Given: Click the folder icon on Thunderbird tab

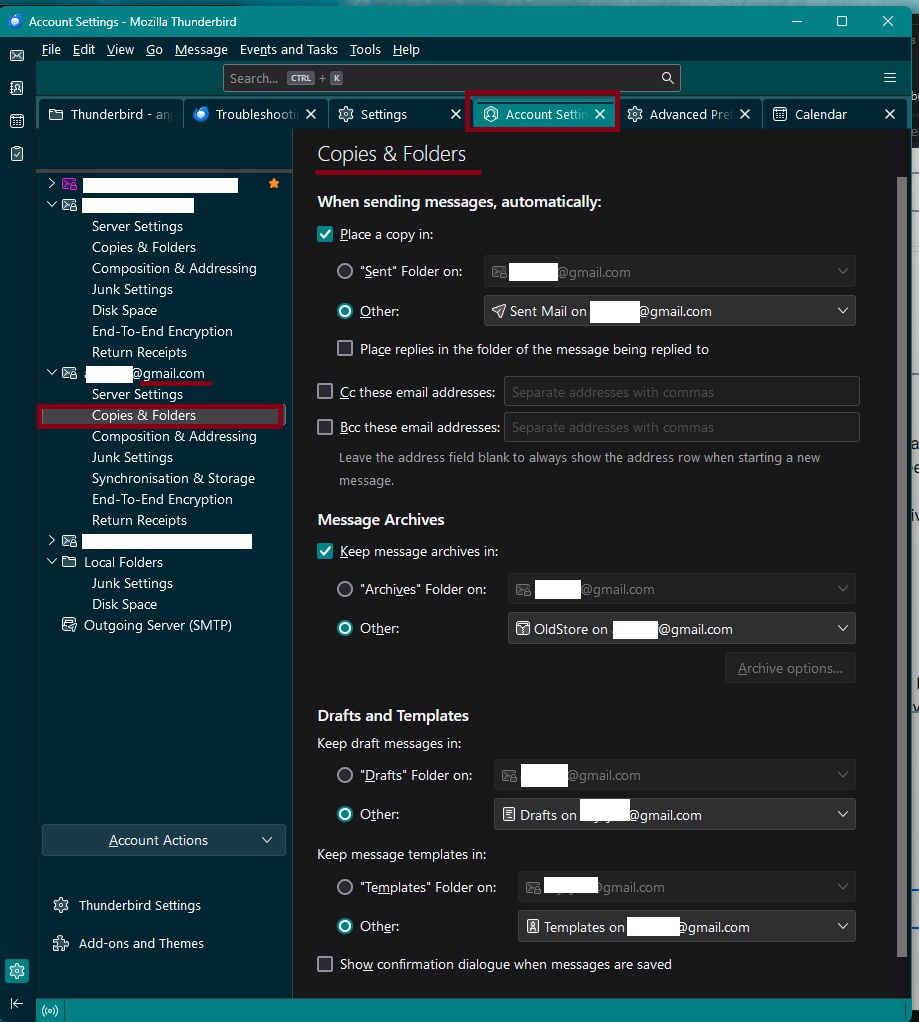Looking at the screenshot, I should tap(56, 114).
